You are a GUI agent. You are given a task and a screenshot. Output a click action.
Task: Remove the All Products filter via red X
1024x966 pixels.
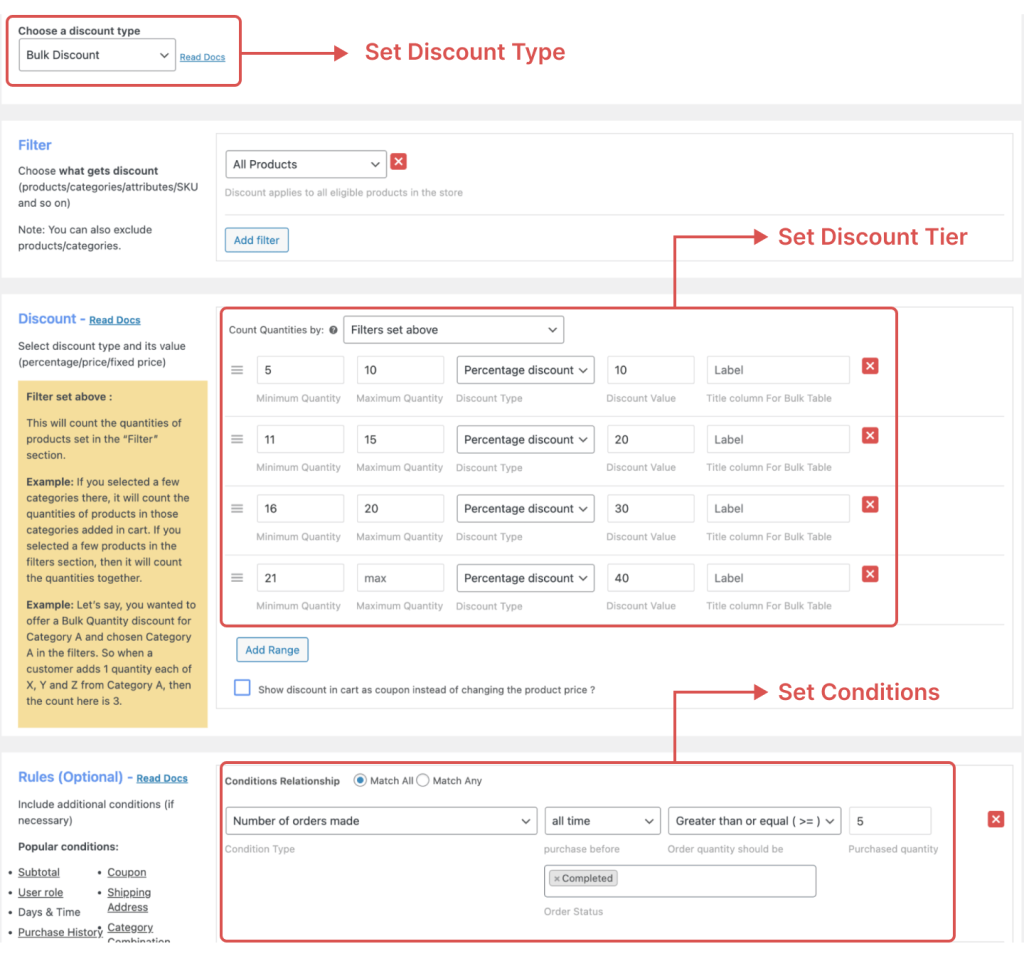coord(398,161)
